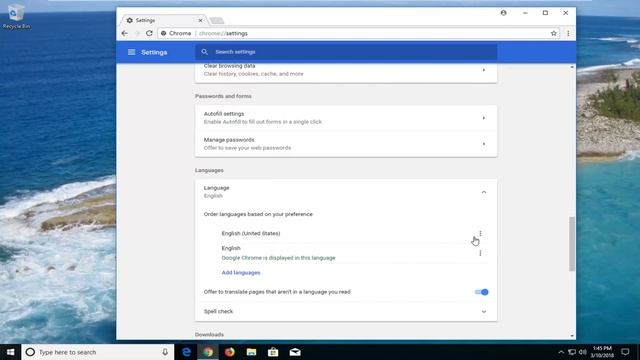Open the network icon in system tray

[572, 352]
